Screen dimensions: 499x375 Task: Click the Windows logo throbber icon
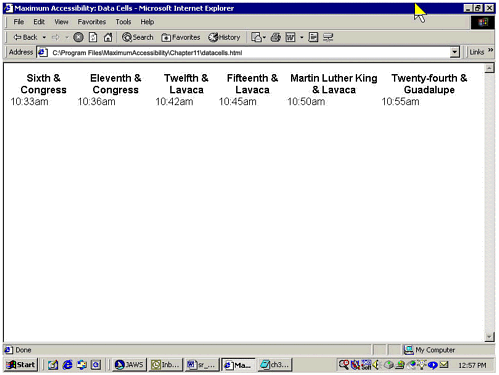coord(483,23)
